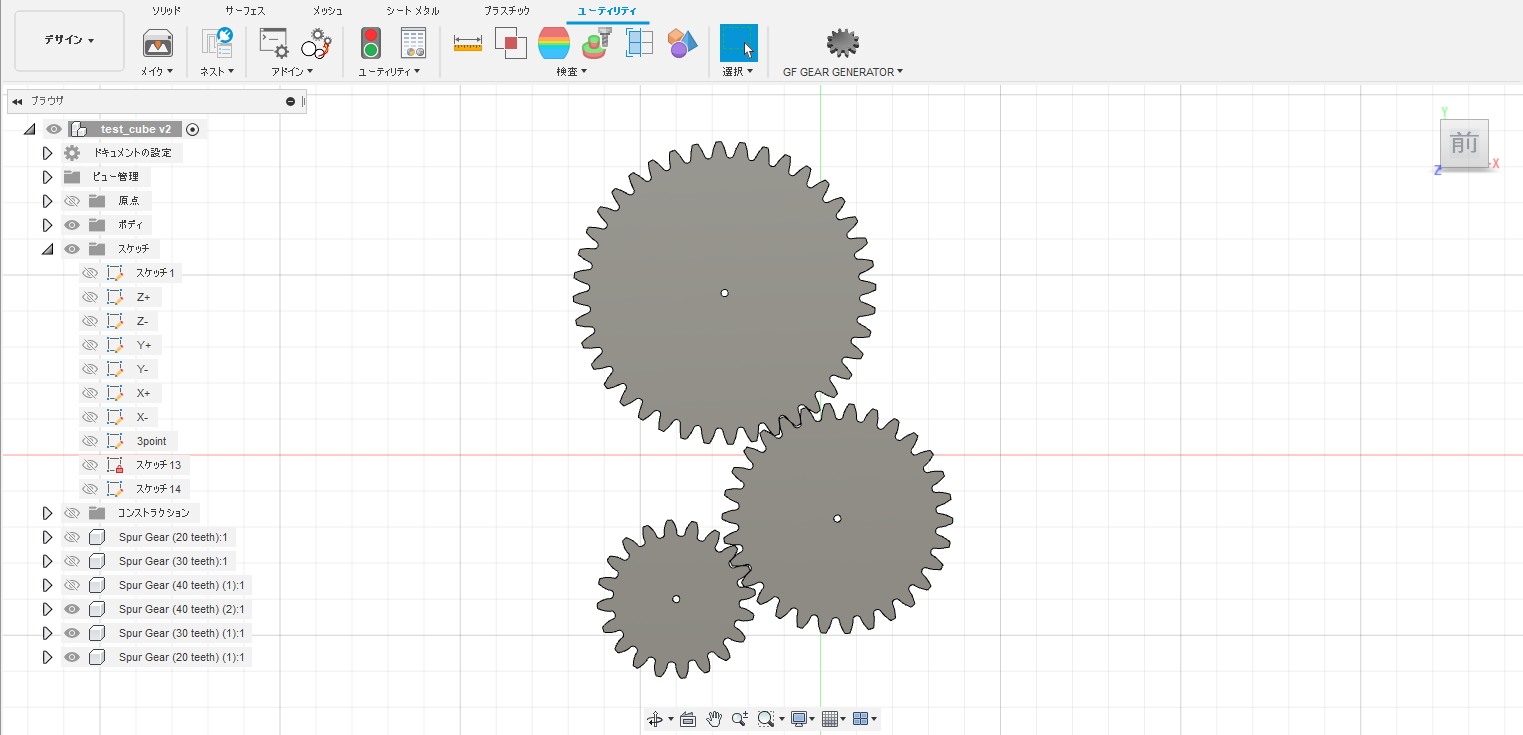Switch to the ソリッド tab
1523x735 pixels.
pos(166,10)
